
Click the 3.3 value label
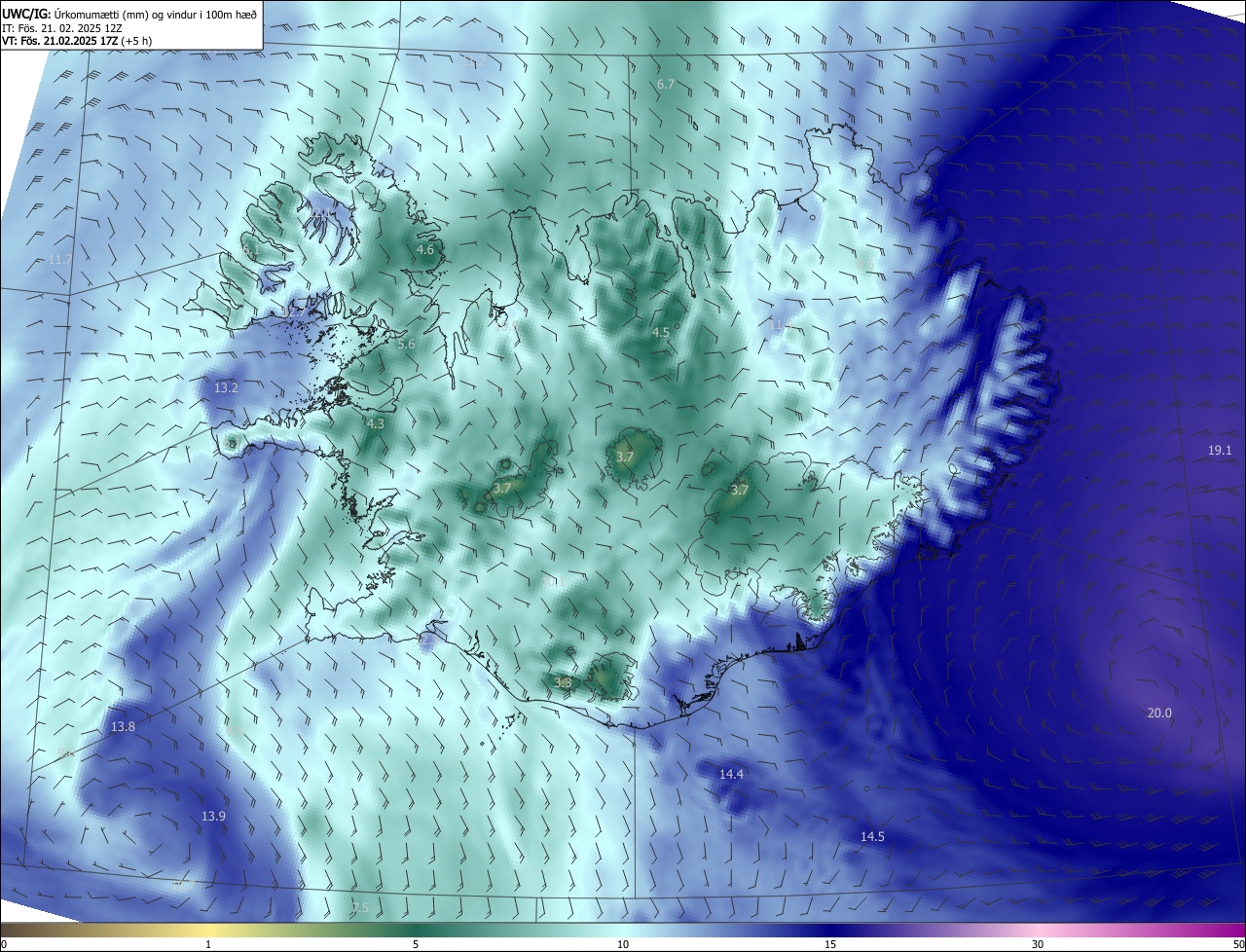click(563, 682)
